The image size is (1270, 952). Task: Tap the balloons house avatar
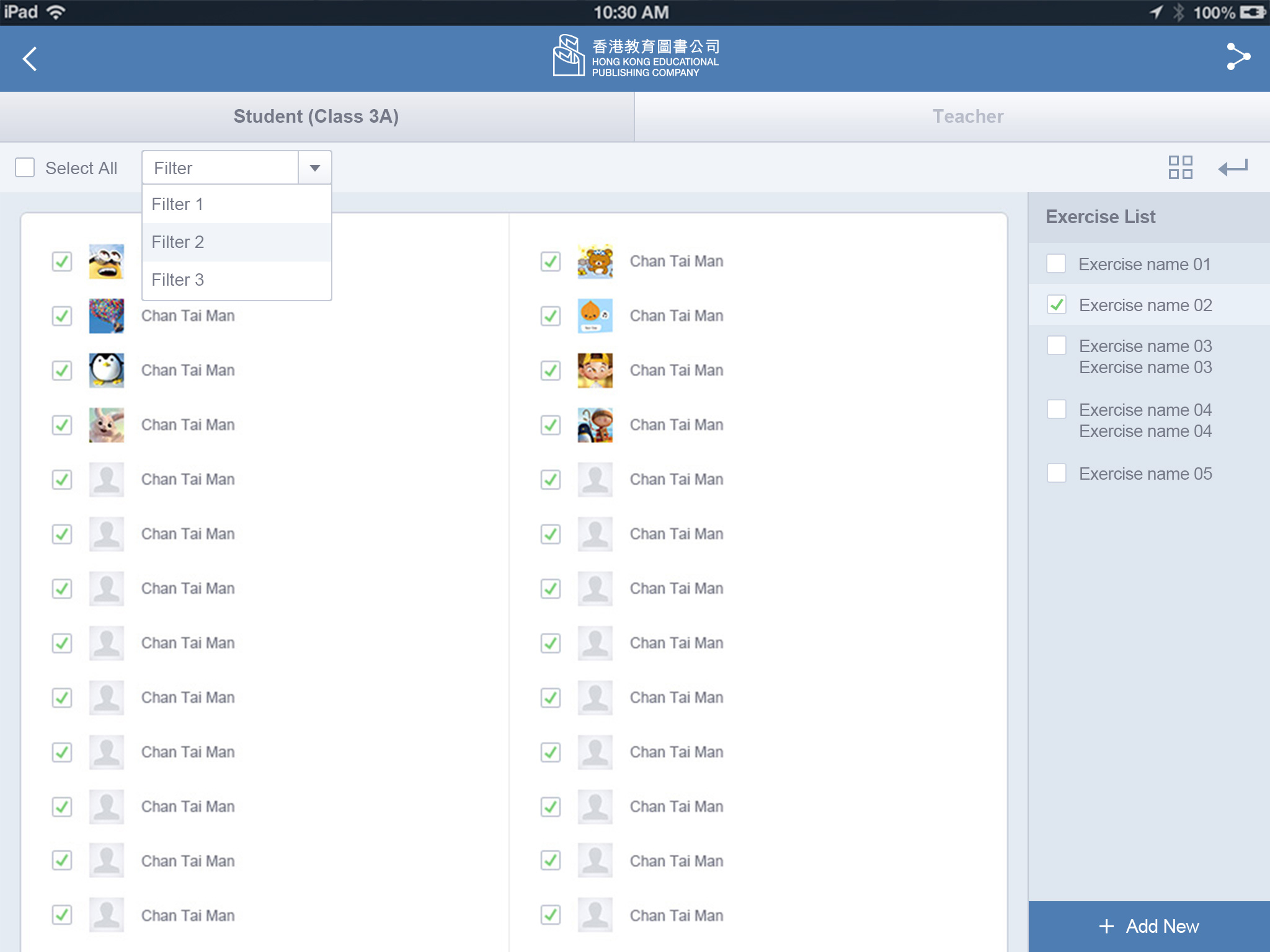pos(106,315)
